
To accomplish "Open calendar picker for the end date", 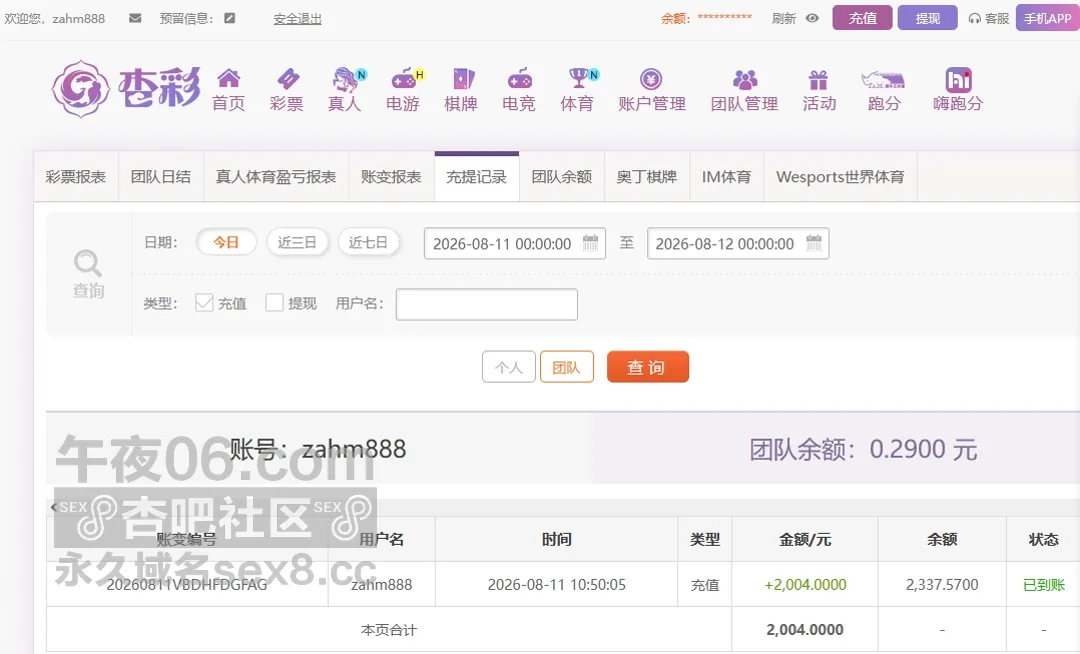I will [814, 243].
